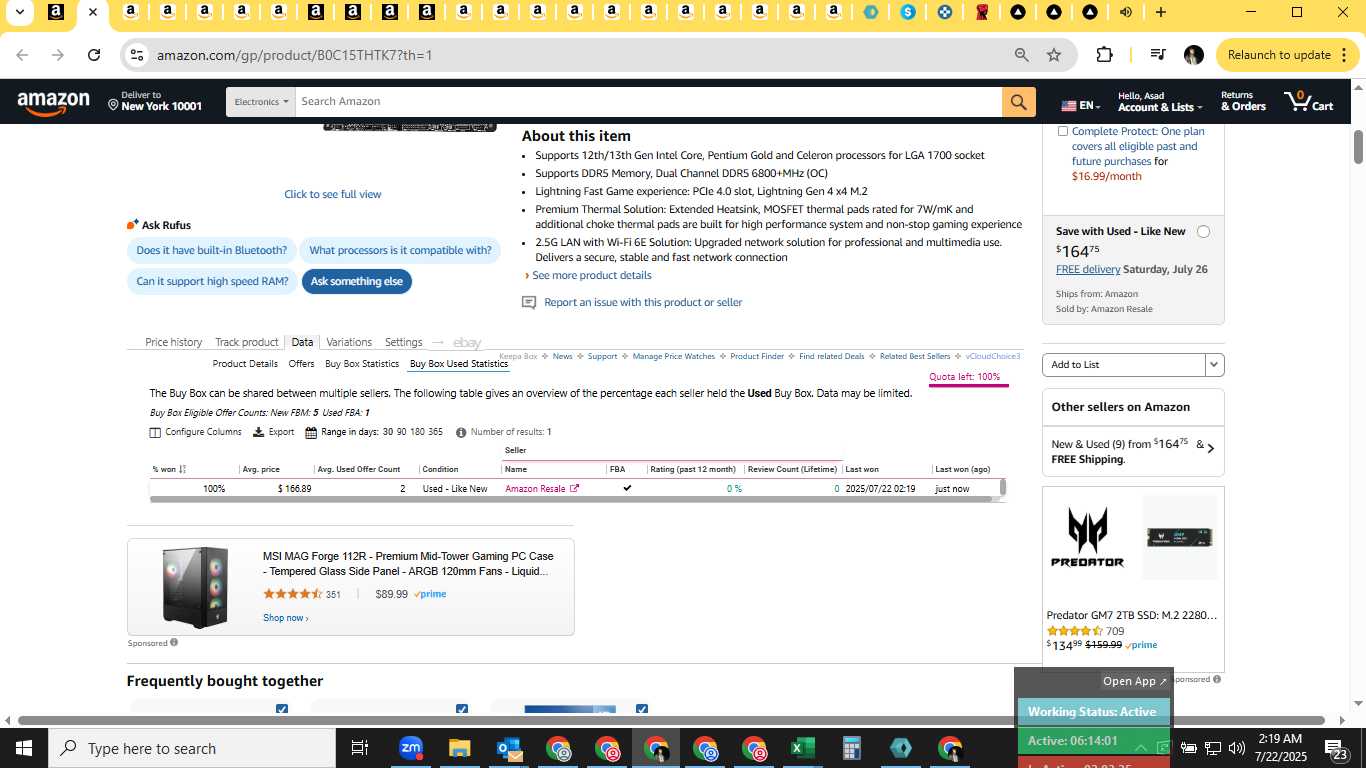This screenshot has height=768, width=1366.
Task: Open the site information icon in address bar
Action: click(137, 55)
